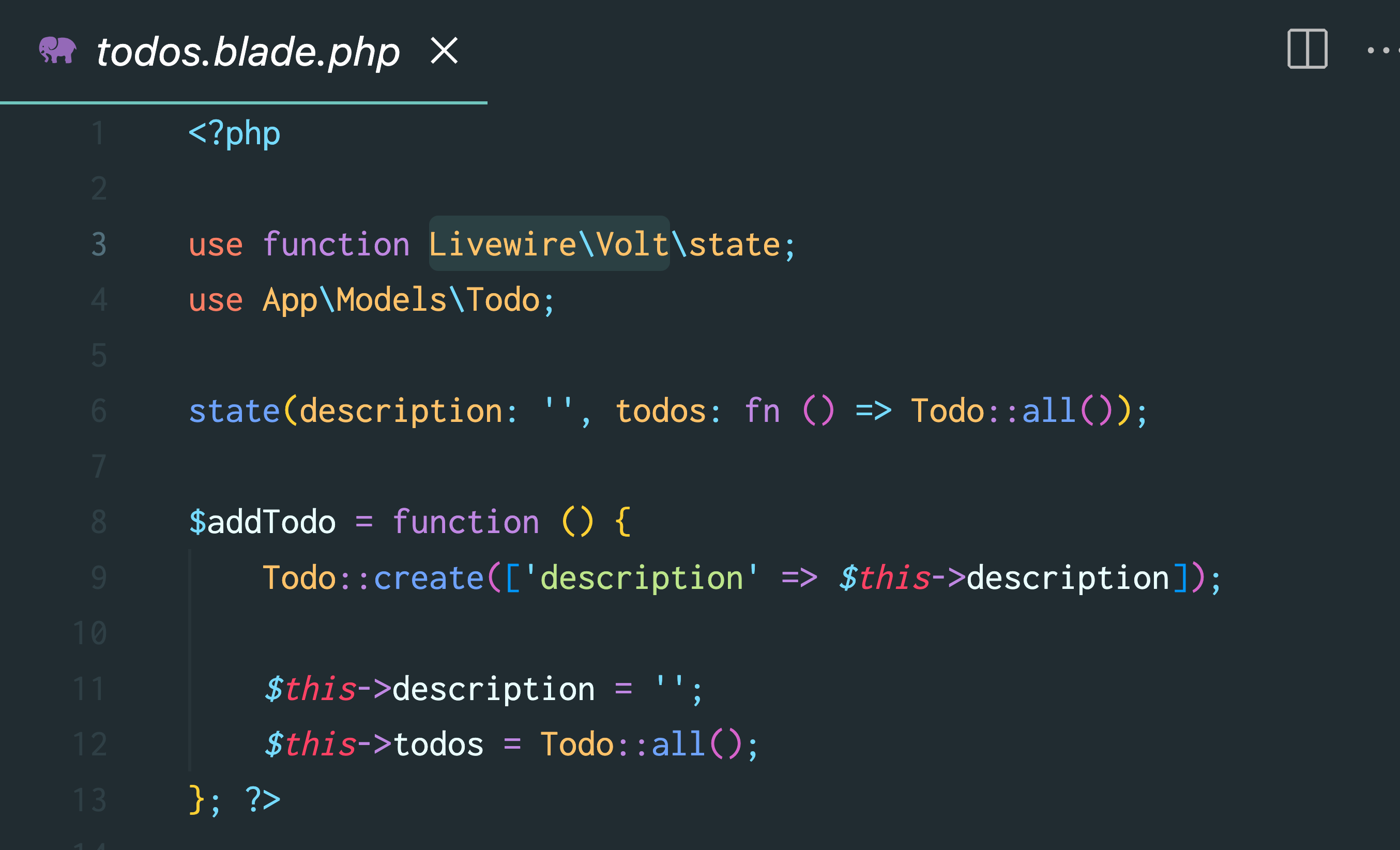Screen dimensions: 1400x850
Task: Place cursor on App\Models\Todo import
Action: coord(401,300)
